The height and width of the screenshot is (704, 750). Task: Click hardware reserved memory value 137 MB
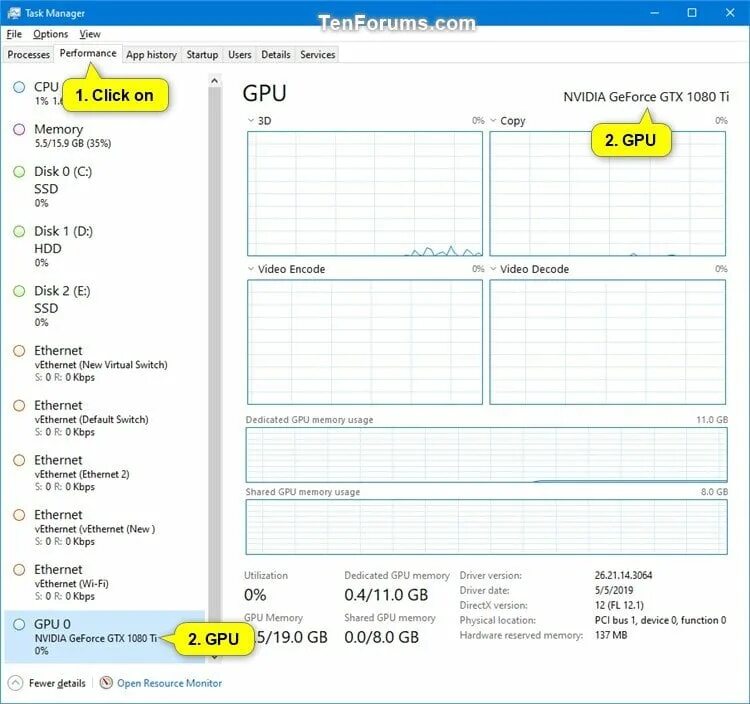coord(611,635)
